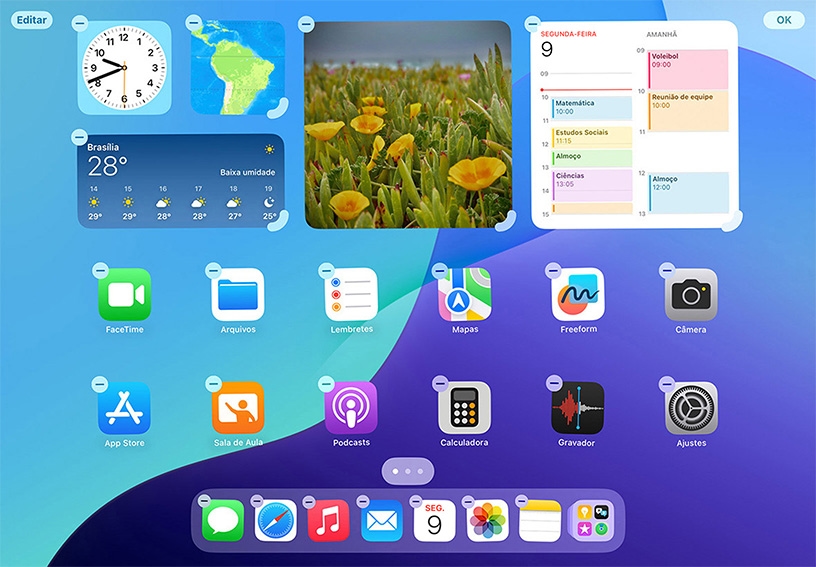Open the Sala de Aula app
The width and height of the screenshot is (816, 567).
238,408
